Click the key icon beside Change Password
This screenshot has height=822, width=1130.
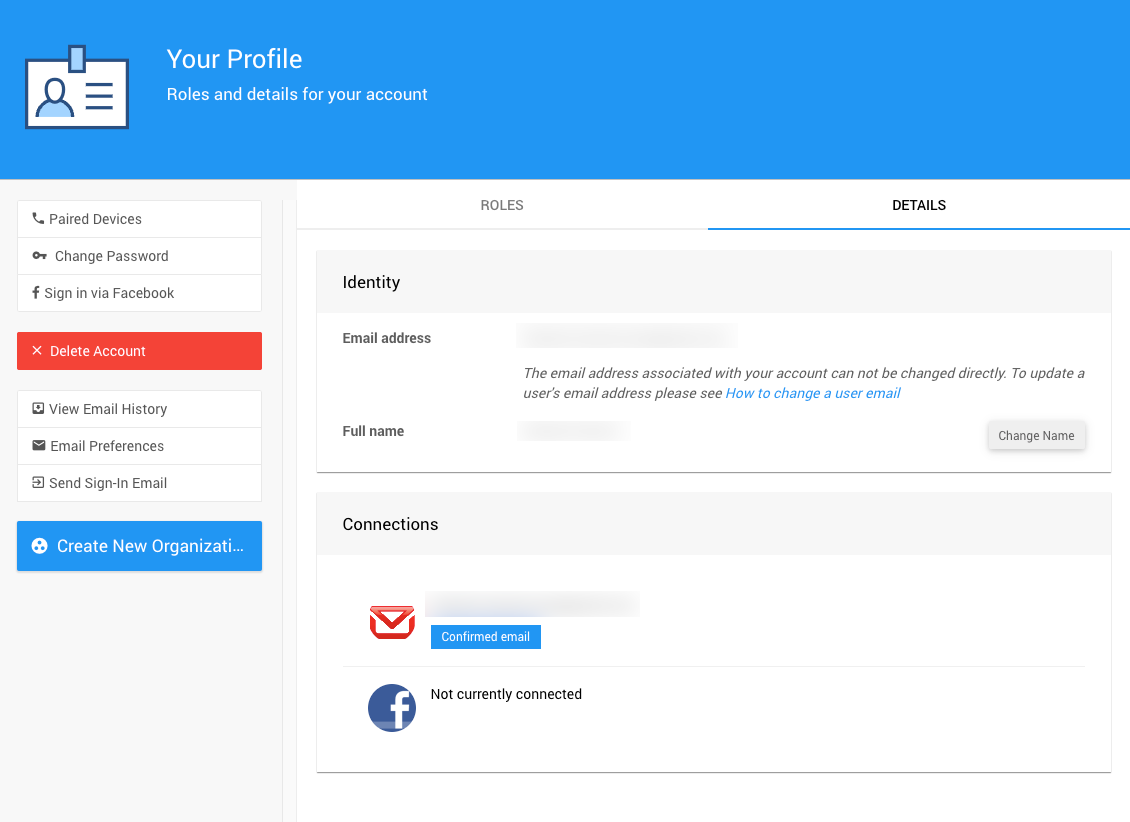tap(39, 256)
